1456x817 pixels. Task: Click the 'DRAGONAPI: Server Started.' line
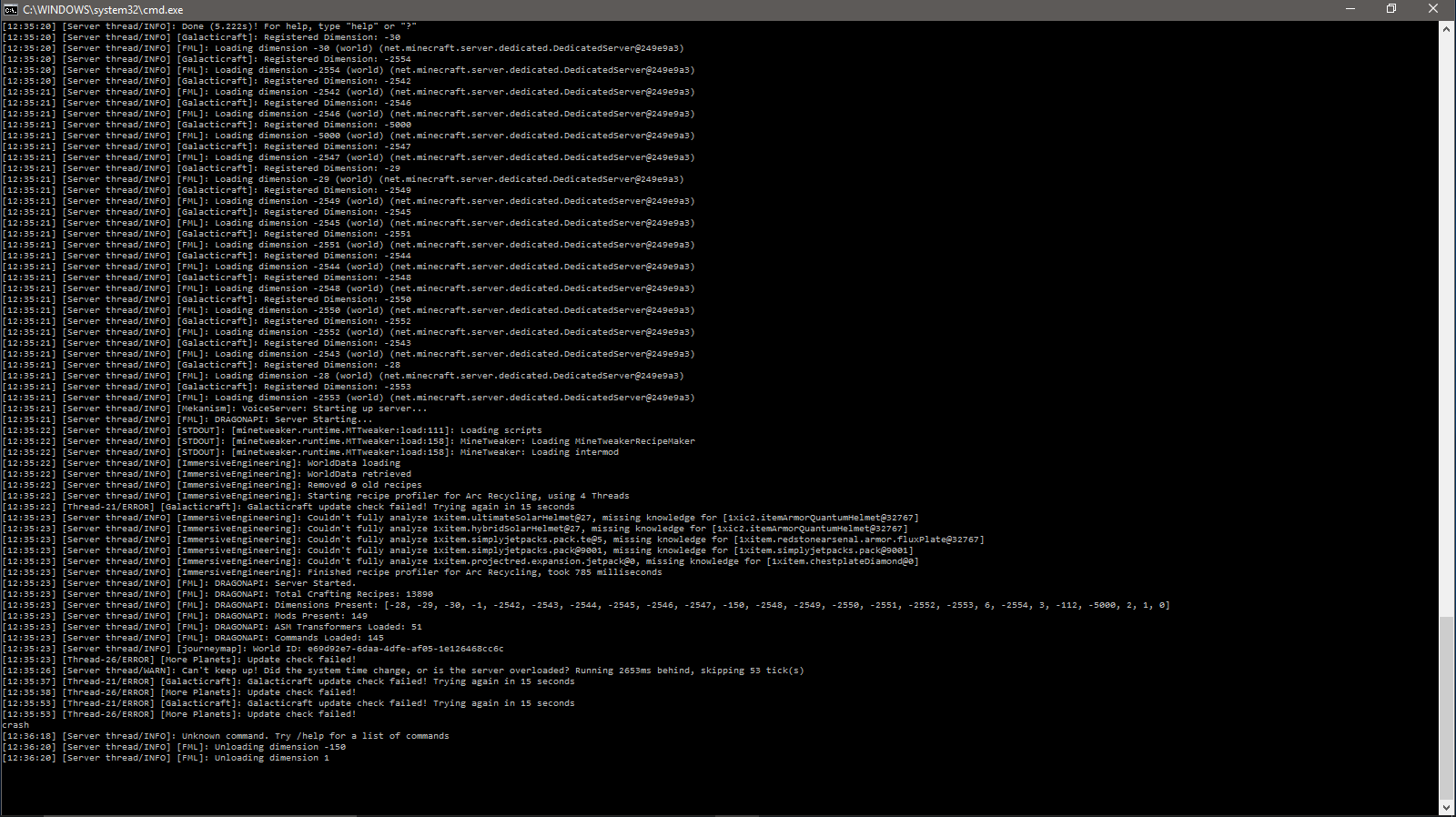click(179, 583)
